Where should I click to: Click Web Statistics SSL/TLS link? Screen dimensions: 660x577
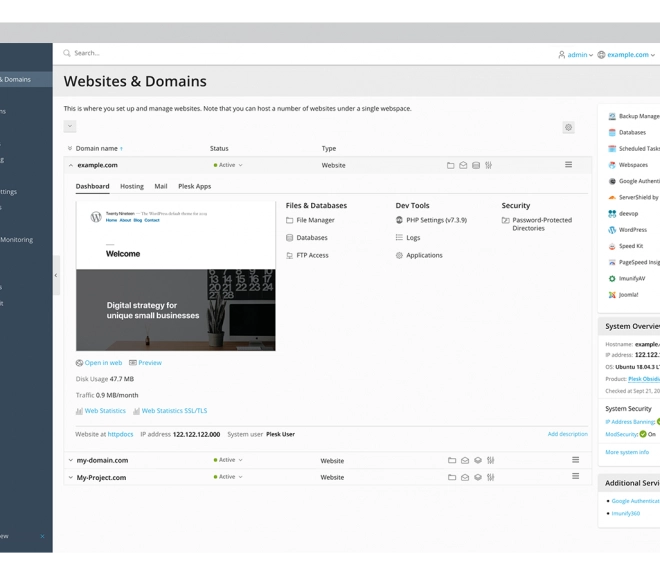[170, 411]
